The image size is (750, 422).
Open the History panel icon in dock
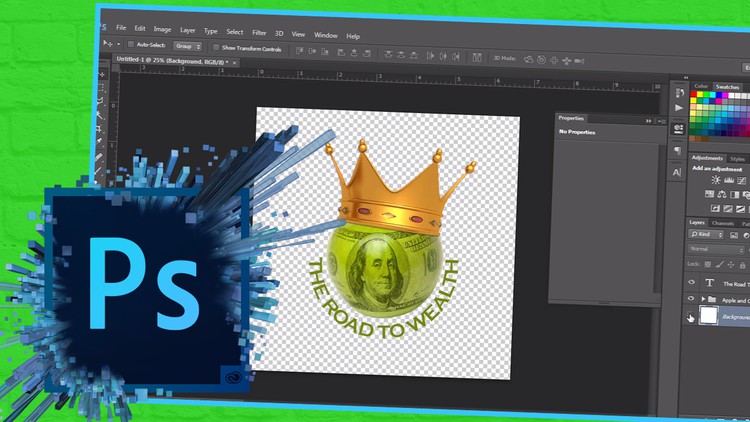pos(679,92)
